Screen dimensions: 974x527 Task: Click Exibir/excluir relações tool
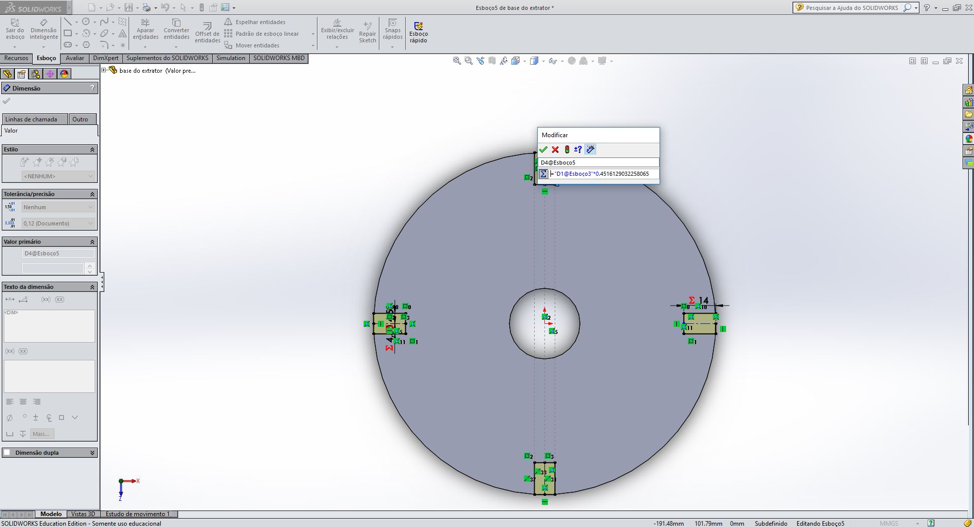[337, 30]
